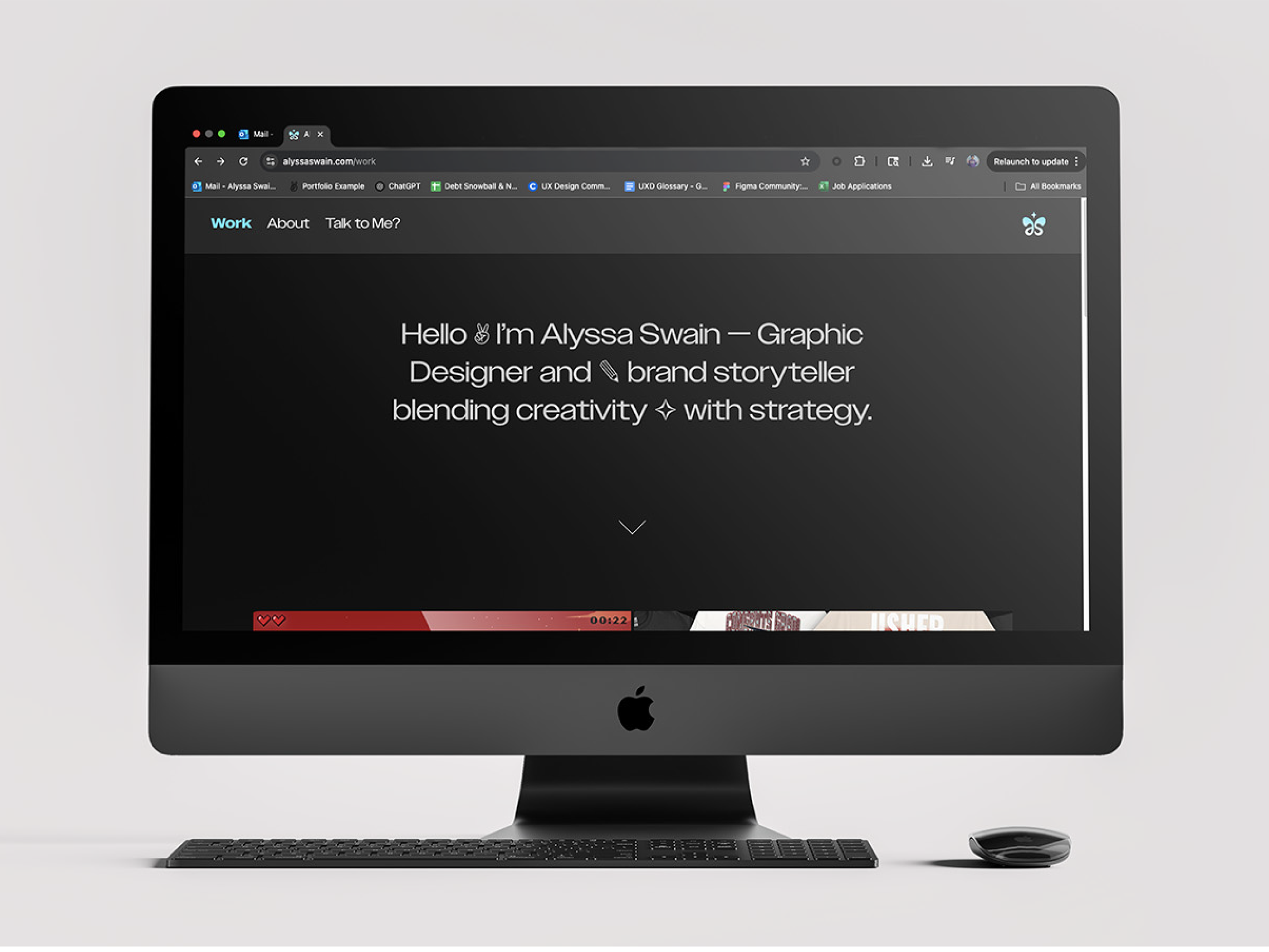
Task: Open the About page in the site nav
Action: 288,223
